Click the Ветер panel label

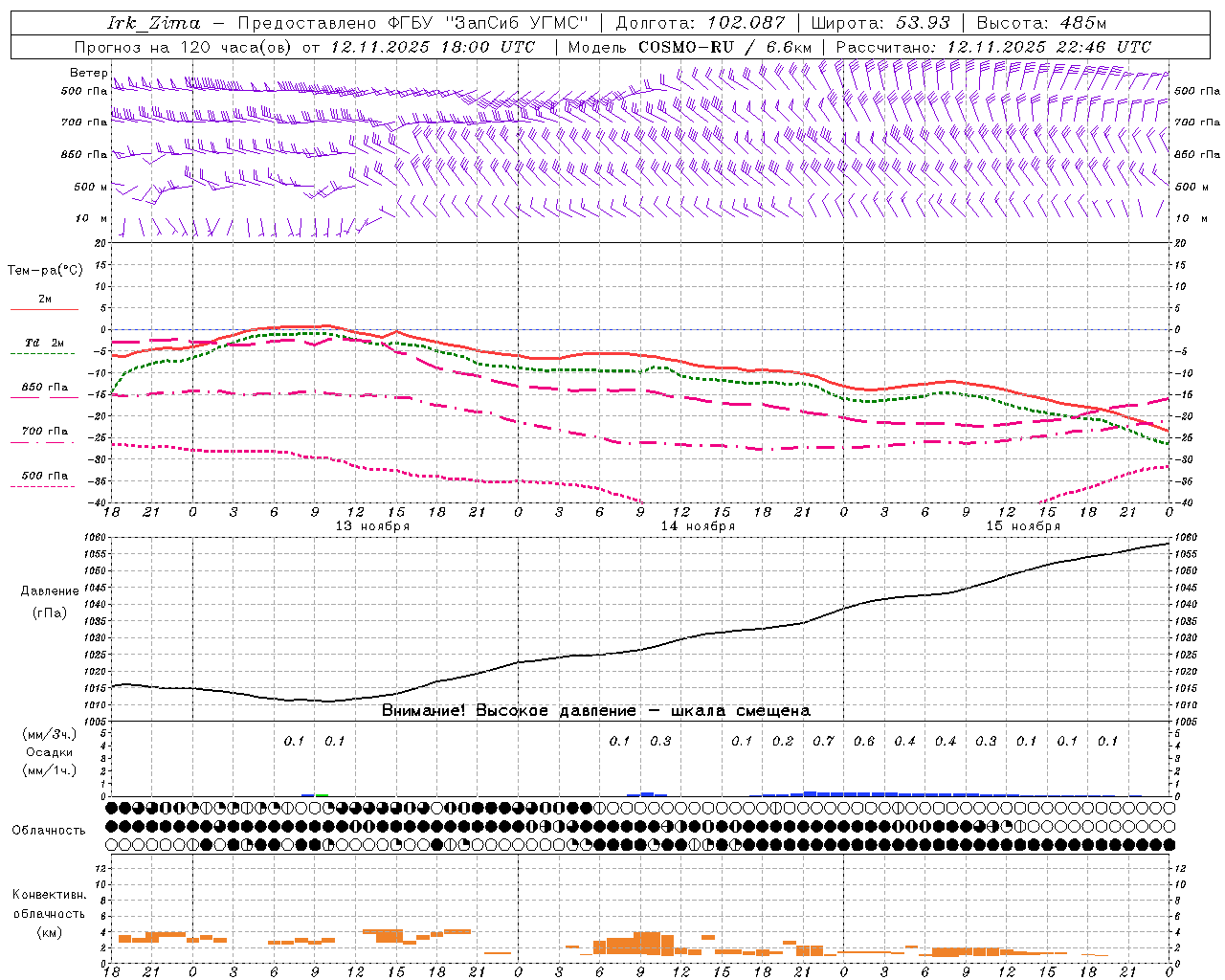click(x=88, y=73)
